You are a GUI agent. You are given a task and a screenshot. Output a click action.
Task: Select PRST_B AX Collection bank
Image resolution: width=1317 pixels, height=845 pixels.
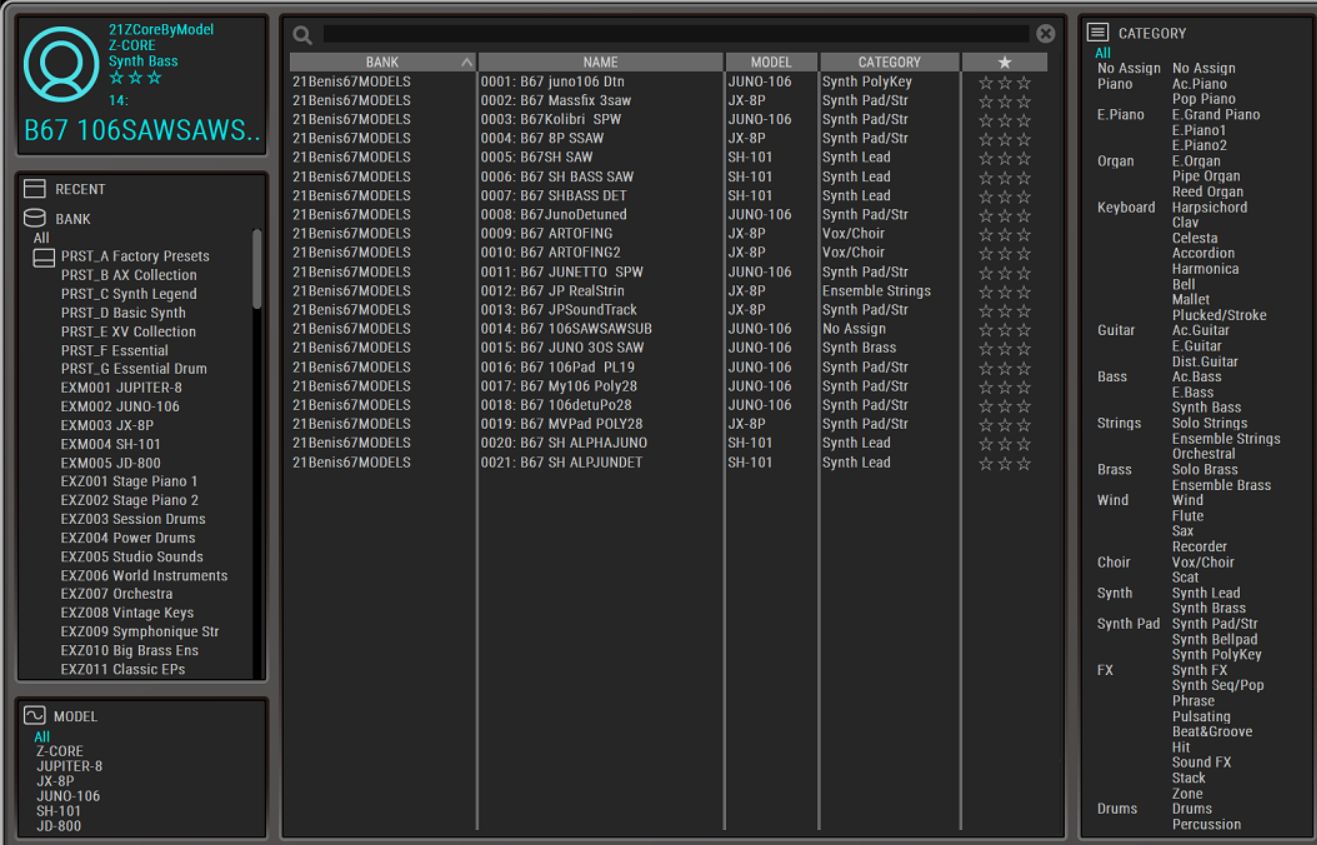click(128, 275)
